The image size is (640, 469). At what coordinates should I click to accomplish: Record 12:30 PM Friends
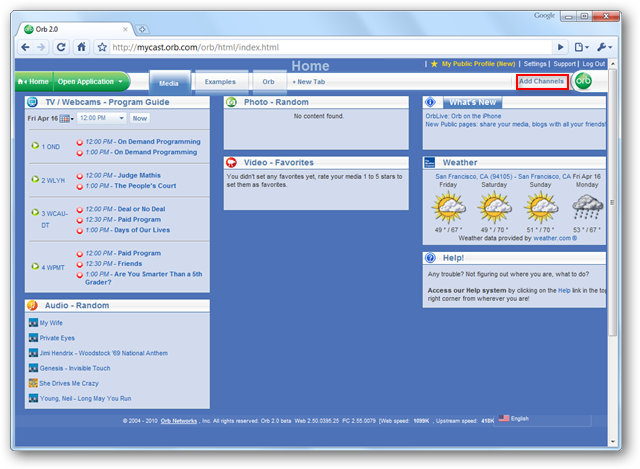click(80, 265)
